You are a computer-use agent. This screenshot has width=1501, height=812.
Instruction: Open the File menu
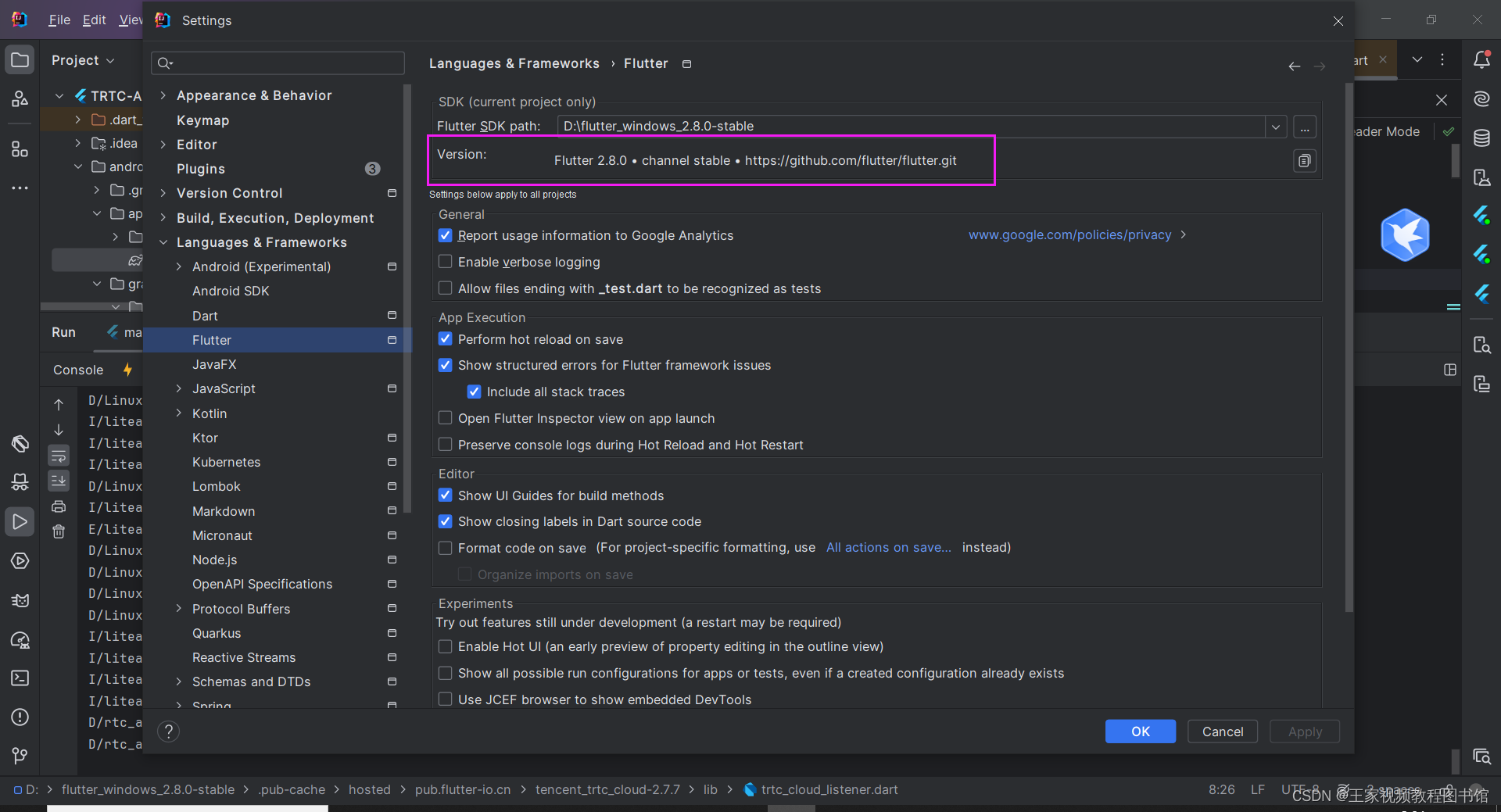pyautogui.click(x=59, y=20)
